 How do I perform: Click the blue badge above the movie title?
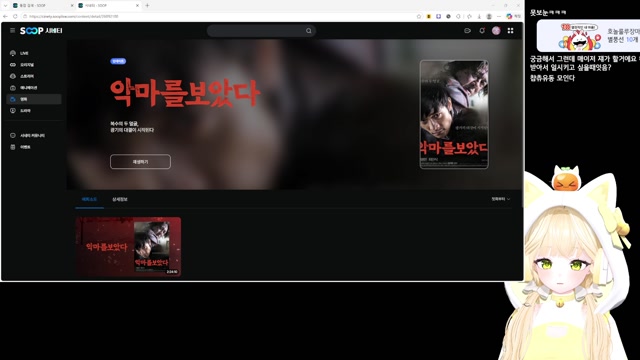(x=118, y=61)
